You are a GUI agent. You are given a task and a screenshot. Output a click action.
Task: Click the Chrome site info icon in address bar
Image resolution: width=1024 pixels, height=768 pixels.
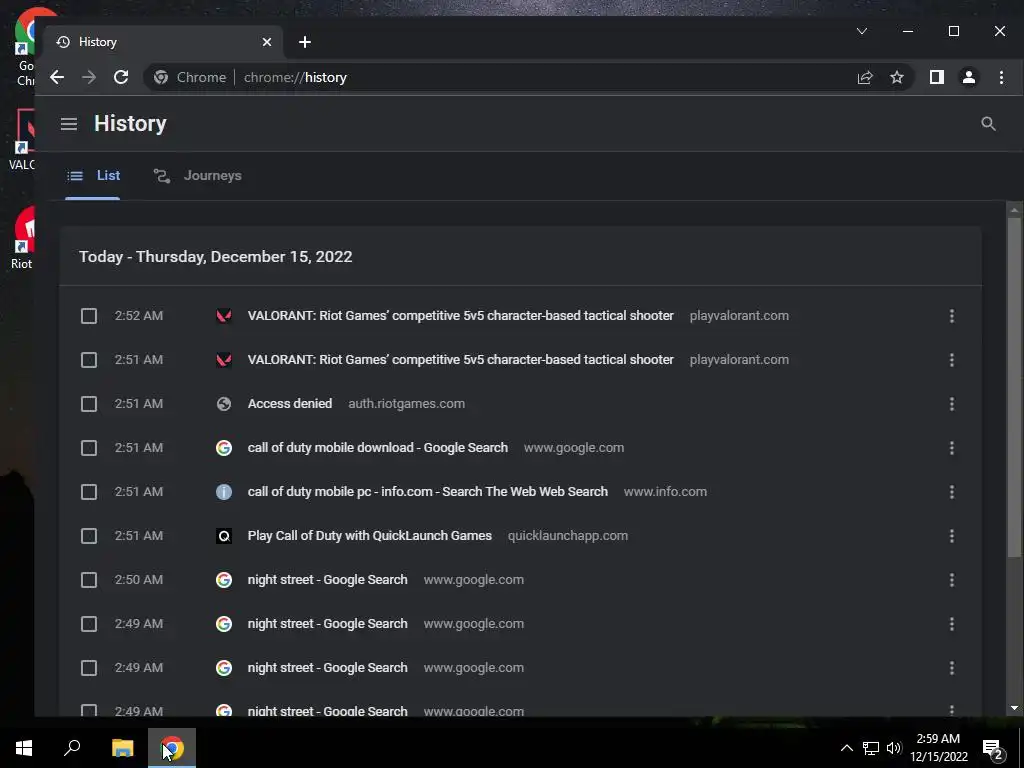point(161,77)
